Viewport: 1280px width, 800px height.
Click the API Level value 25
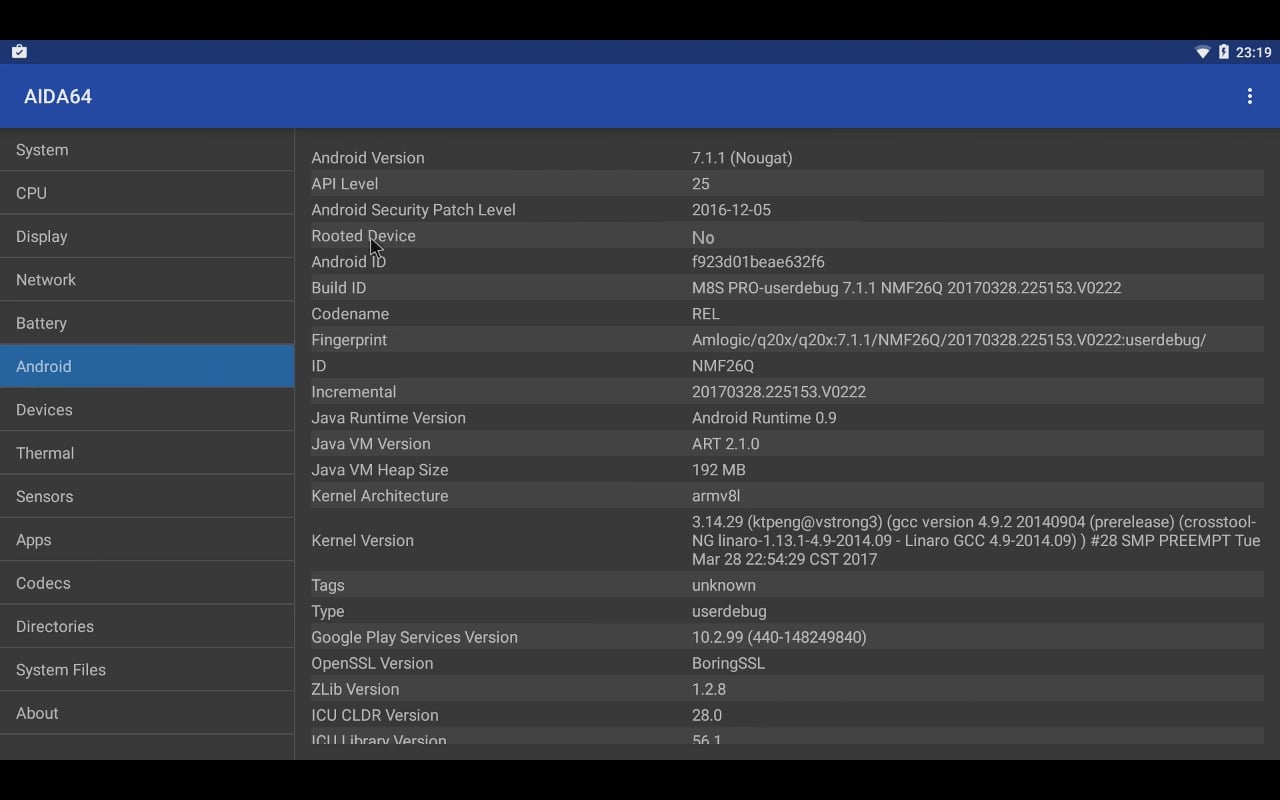[701, 184]
